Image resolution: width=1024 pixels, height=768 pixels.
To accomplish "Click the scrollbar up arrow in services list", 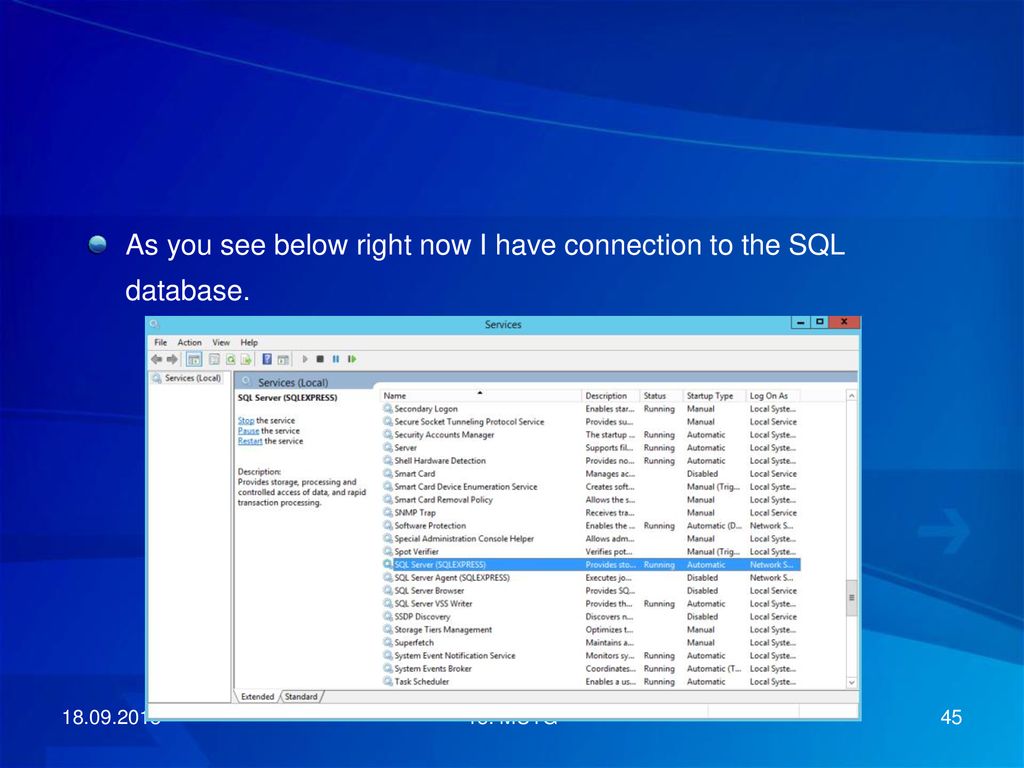I will click(x=852, y=396).
